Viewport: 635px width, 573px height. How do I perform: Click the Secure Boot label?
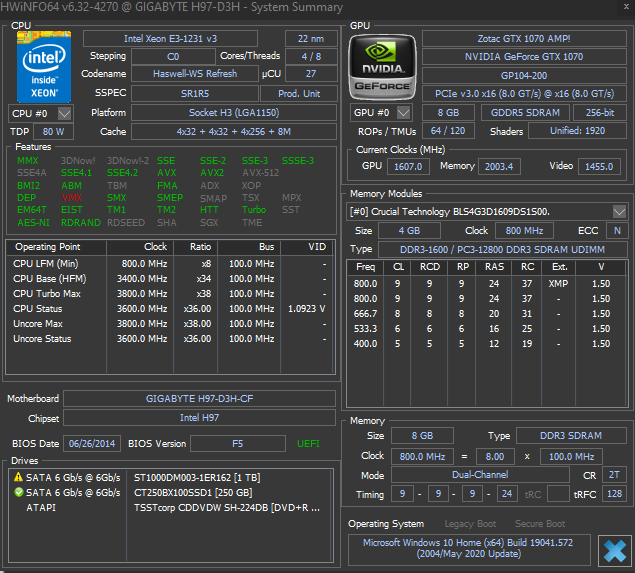coord(540,524)
